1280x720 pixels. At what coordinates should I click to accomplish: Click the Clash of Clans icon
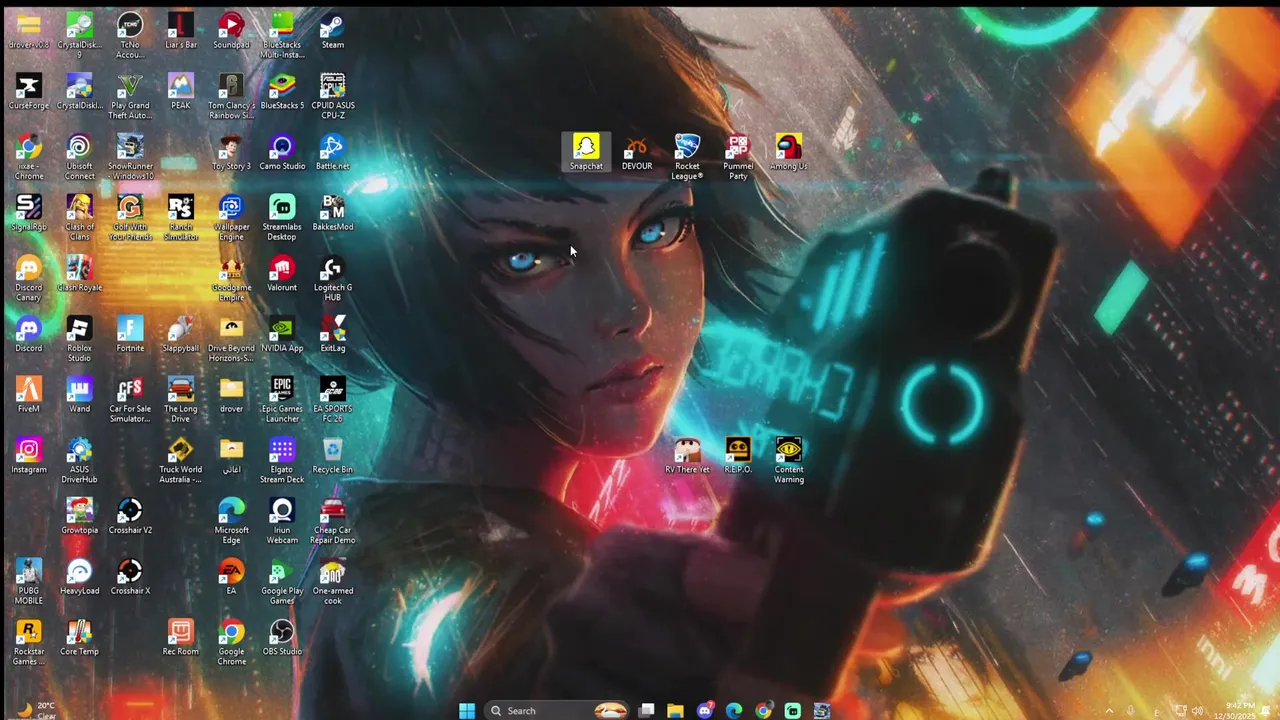click(79, 218)
